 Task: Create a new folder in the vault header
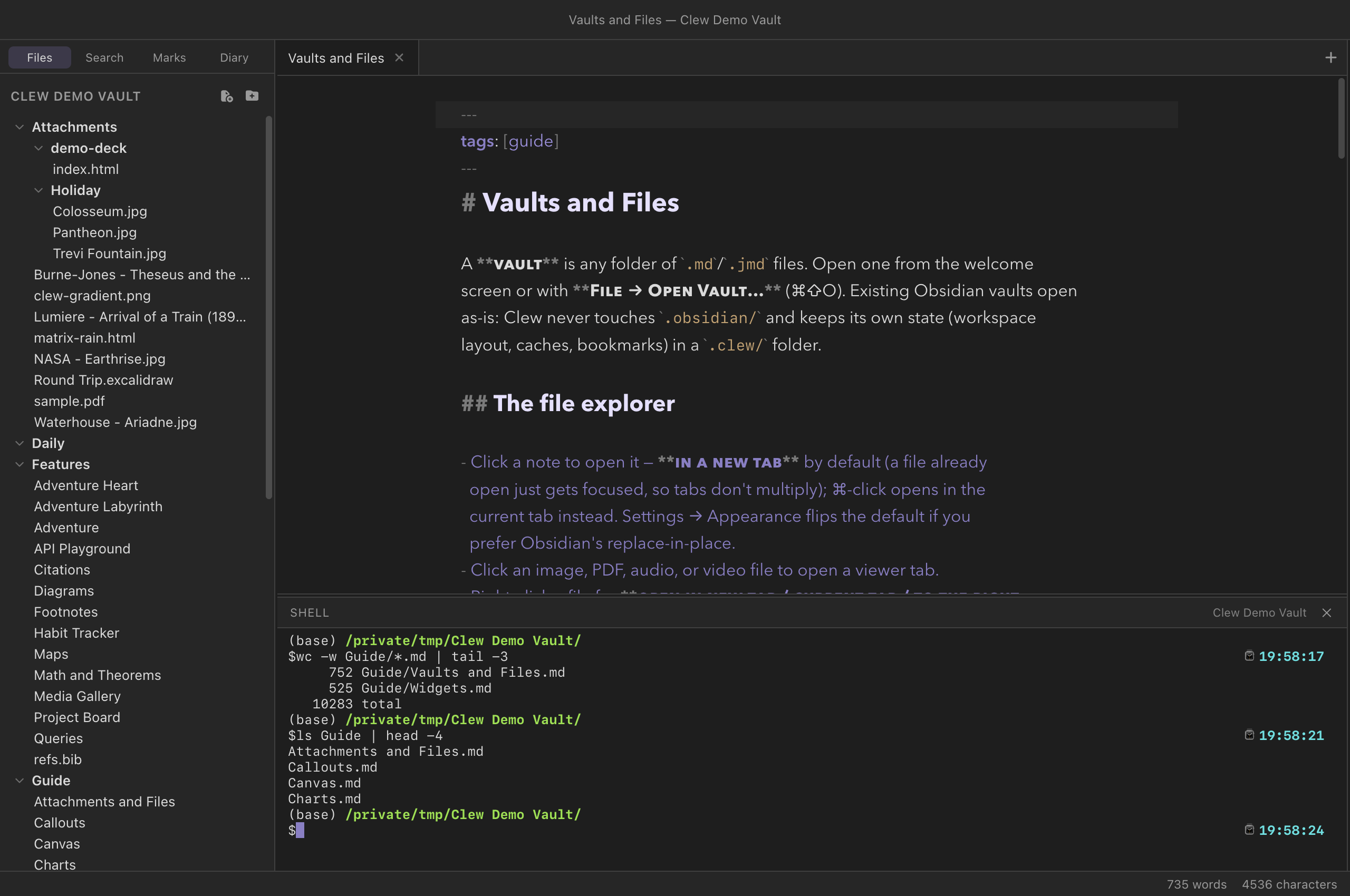tap(252, 95)
